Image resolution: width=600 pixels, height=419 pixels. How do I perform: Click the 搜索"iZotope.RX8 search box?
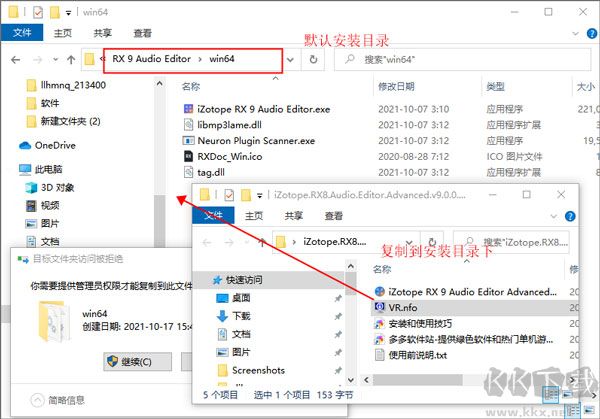(x=511, y=242)
